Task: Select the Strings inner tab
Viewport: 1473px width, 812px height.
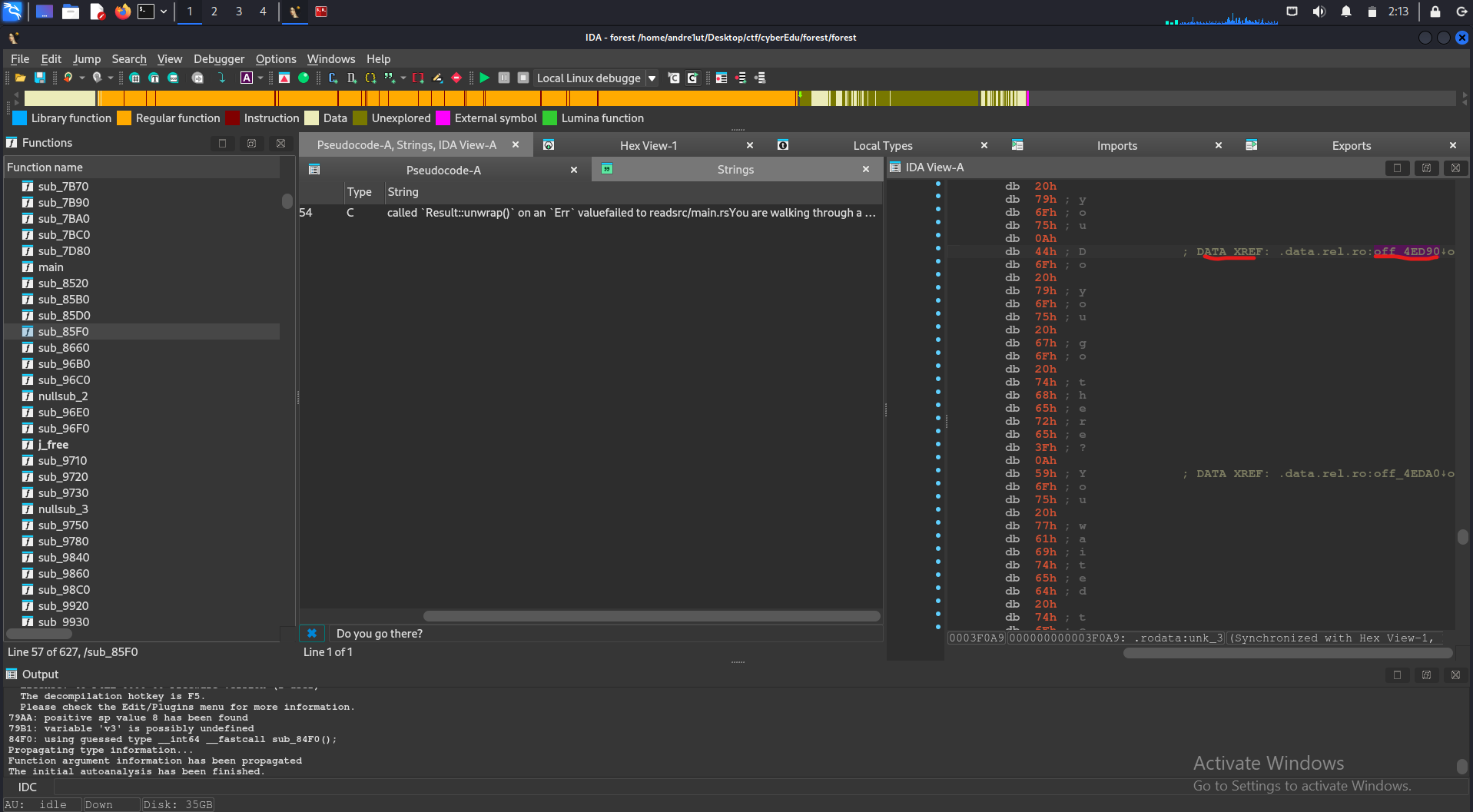Action: (735, 169)
